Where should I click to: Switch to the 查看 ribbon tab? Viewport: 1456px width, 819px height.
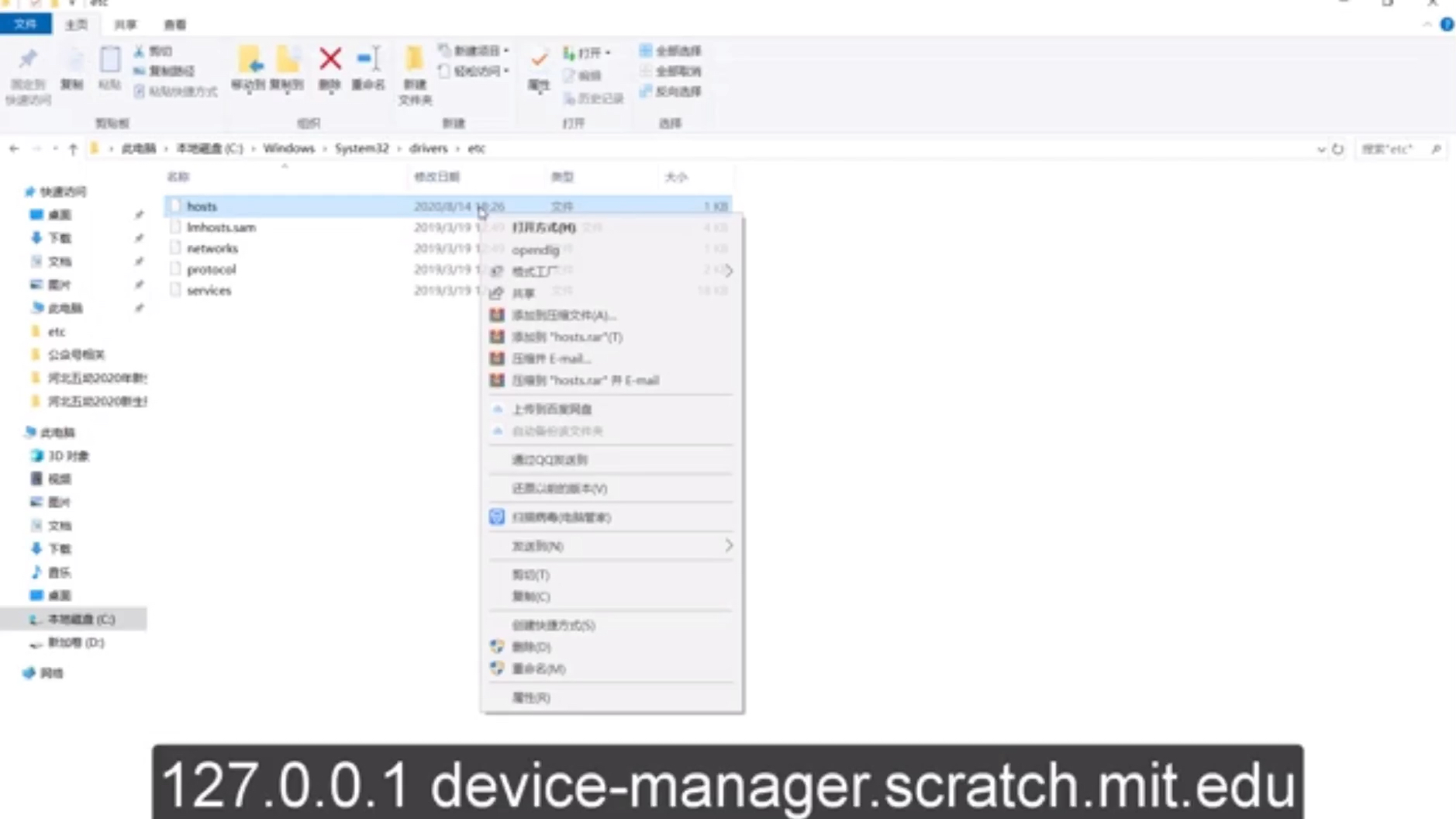pyautogui.click(x=174, y=24)
